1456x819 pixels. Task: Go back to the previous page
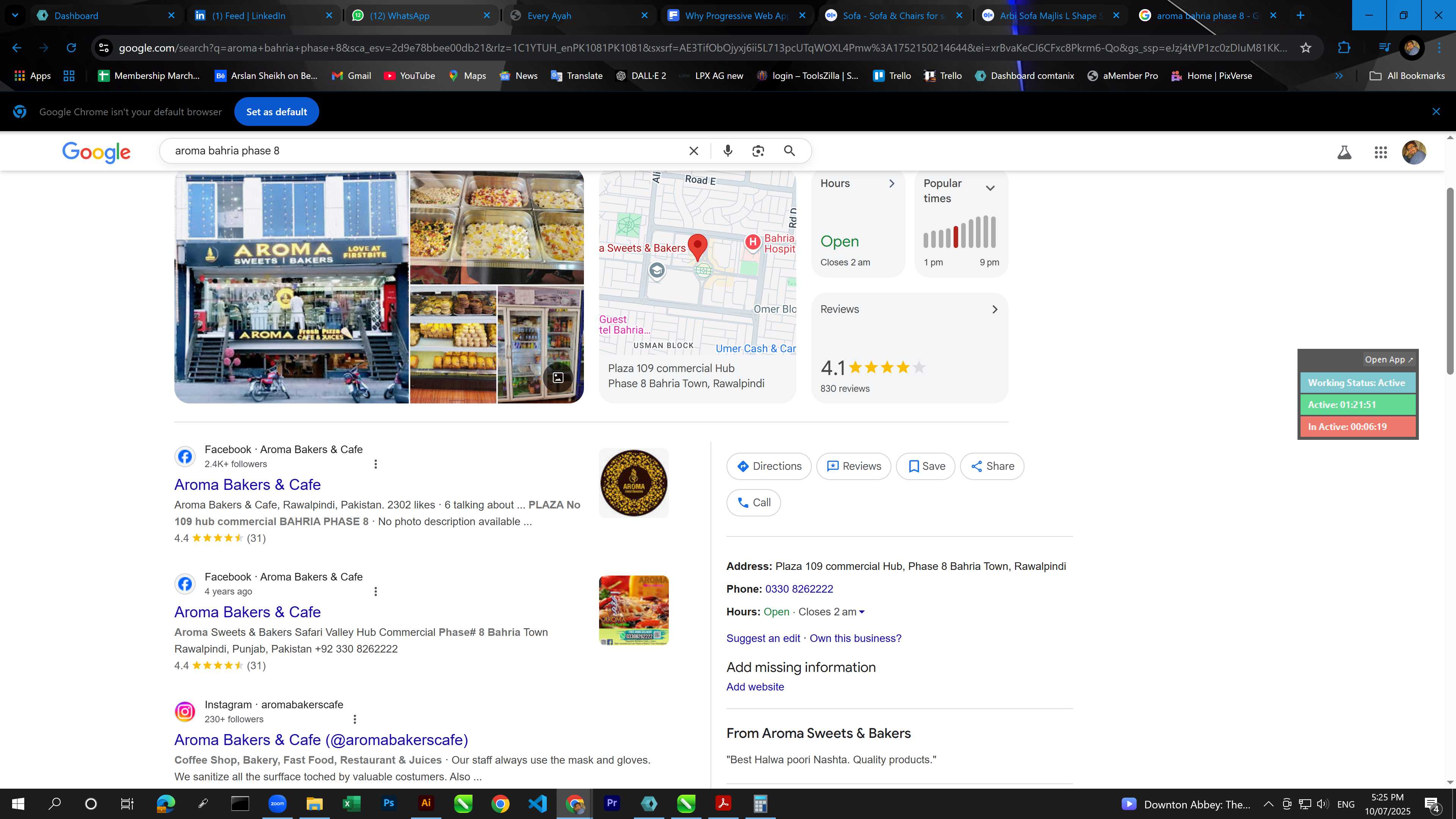point(17,47)
